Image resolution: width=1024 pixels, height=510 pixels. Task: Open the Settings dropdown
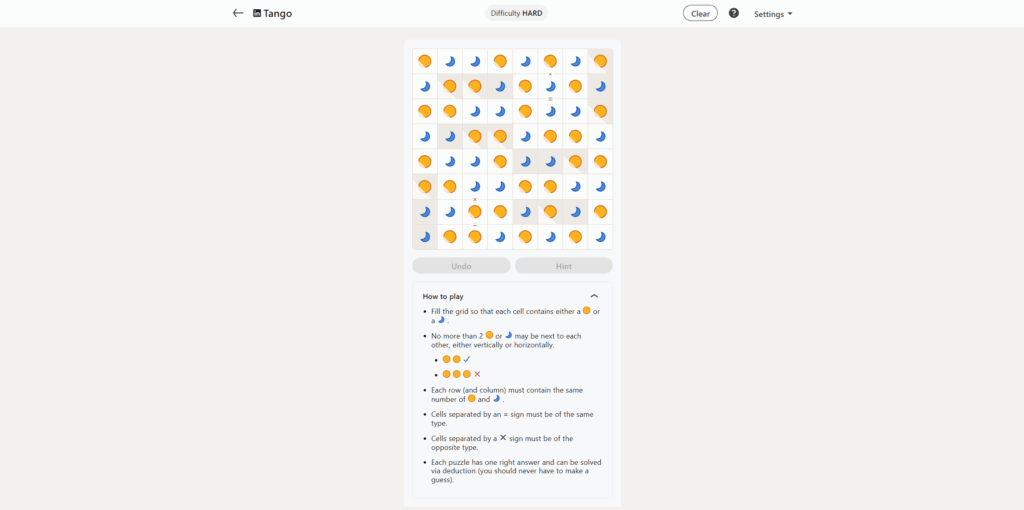pos(772,14)
